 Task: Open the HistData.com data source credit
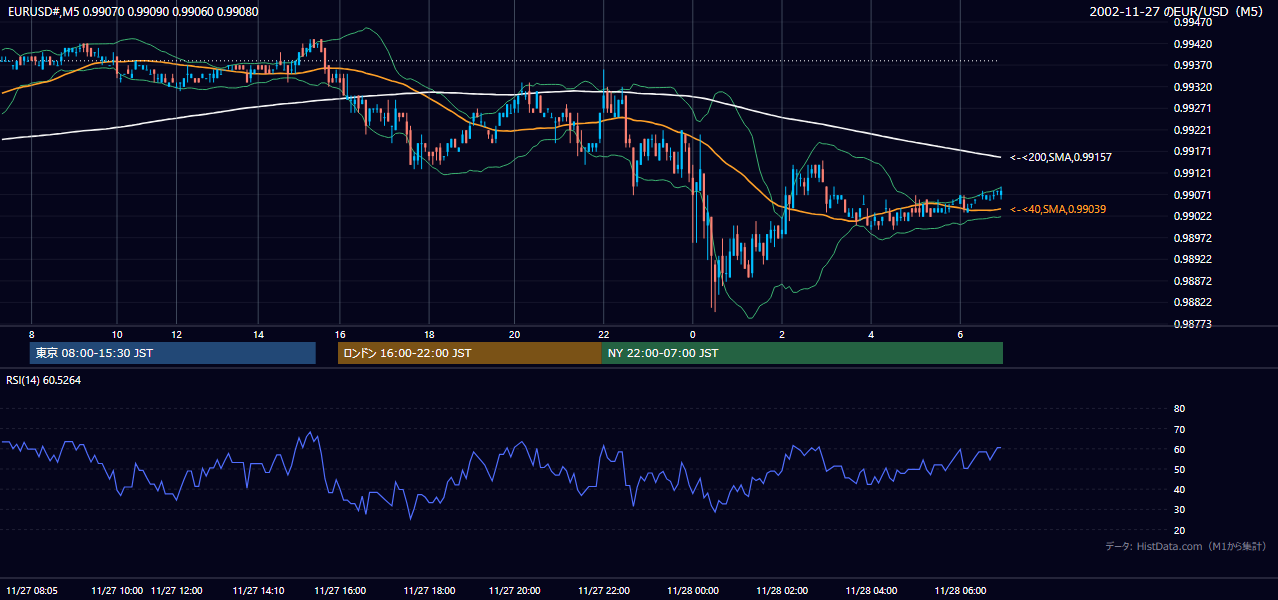[1186, 546]
